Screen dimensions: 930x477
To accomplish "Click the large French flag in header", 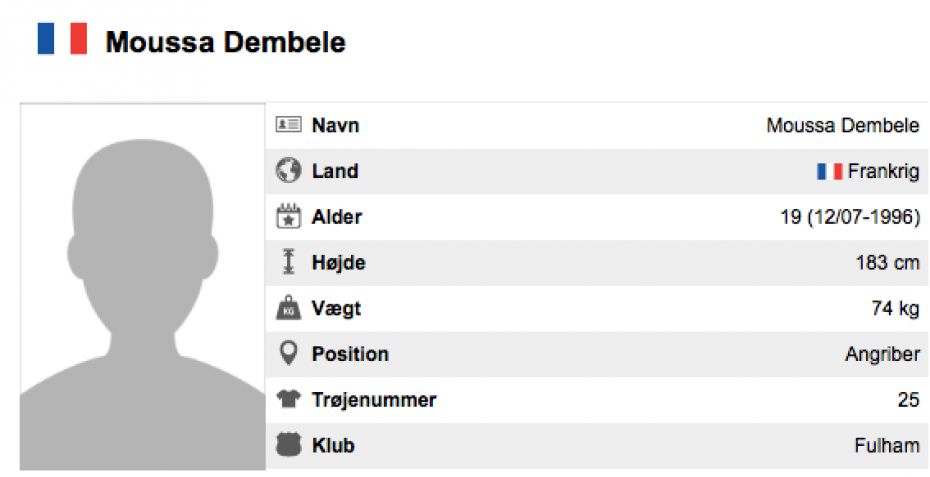I will 62,40.
